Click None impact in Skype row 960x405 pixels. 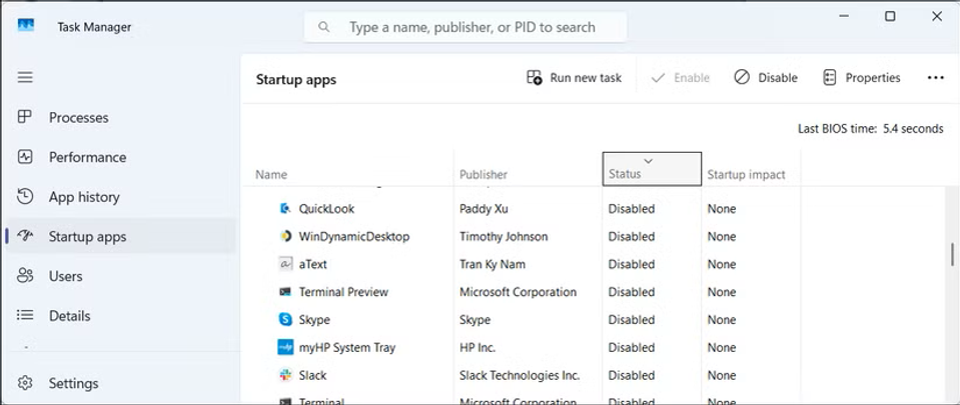click(x=722, y=319)
